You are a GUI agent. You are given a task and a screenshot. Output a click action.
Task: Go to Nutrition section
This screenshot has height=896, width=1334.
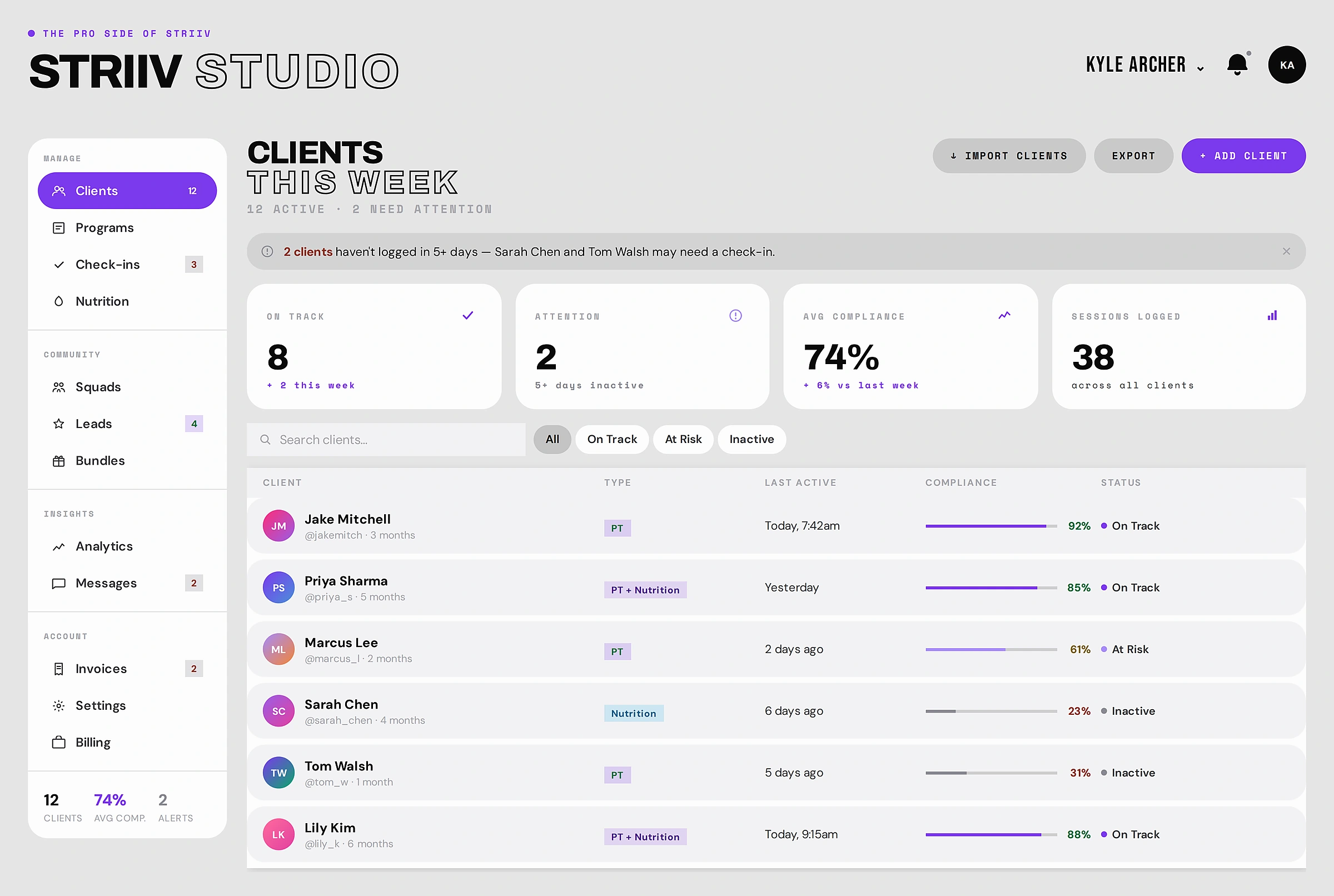pos(127,301)
